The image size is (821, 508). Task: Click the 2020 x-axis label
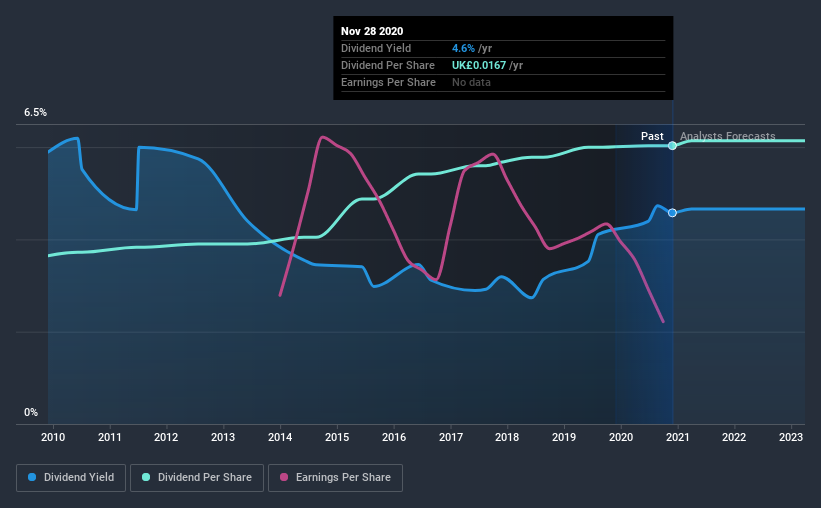pos(621,437)
